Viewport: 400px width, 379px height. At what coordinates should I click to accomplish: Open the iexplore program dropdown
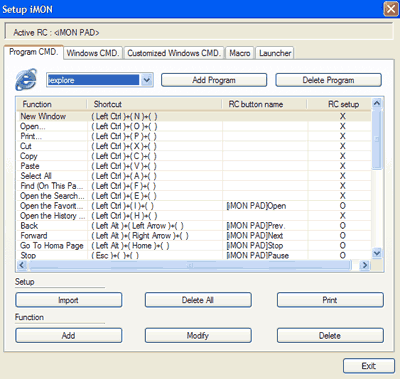click(x=147, y=80)
